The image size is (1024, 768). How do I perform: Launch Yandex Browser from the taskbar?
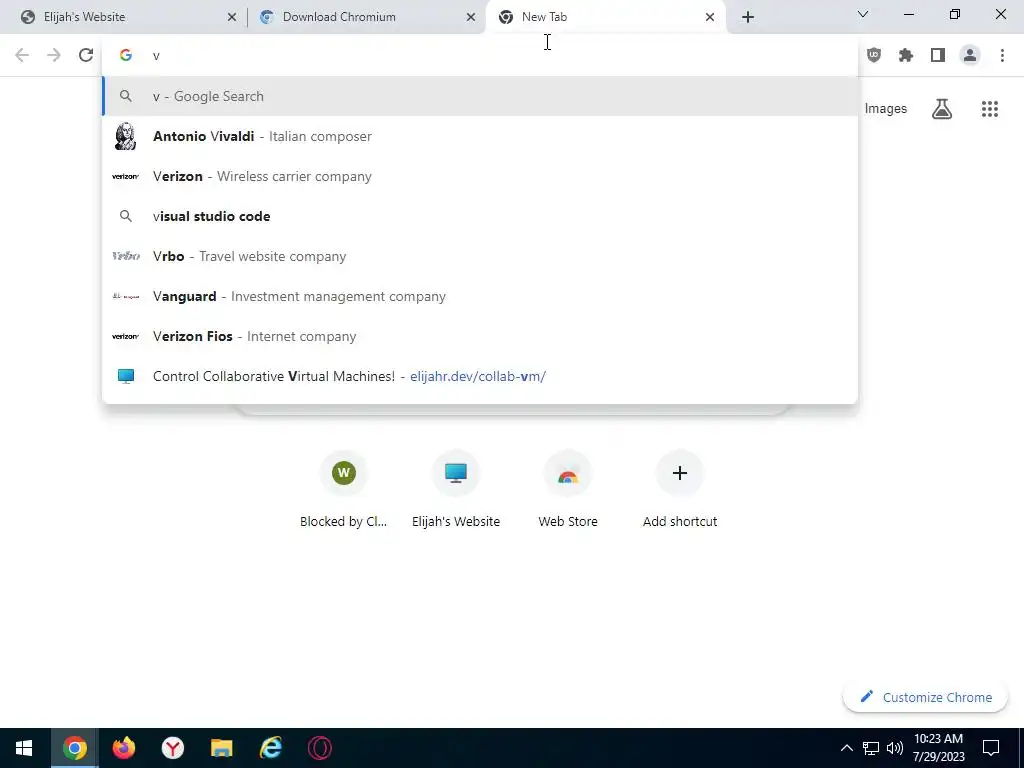pyautogui.click(x=172, y=748)
